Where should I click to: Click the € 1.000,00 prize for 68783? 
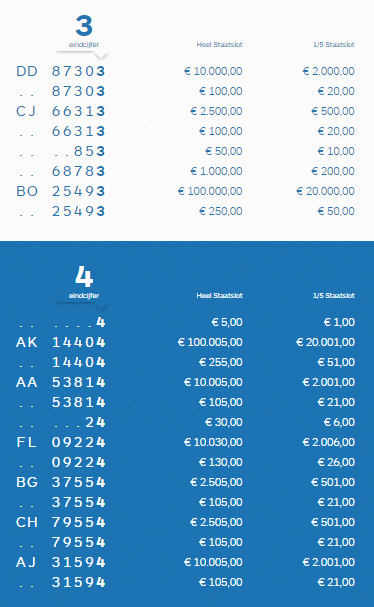coord(216,171)
